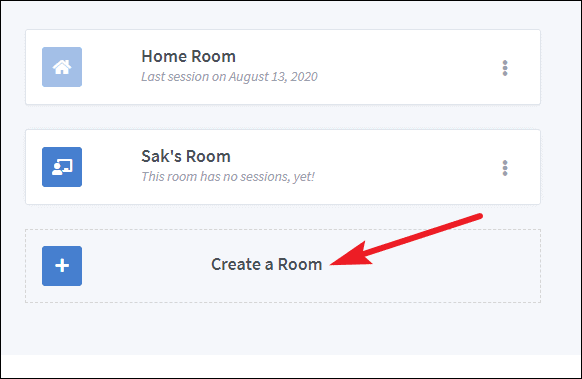This screenshot has height=379, width=582.
Task: Click the blue plus icon
Action: click(x=62, y=266)
